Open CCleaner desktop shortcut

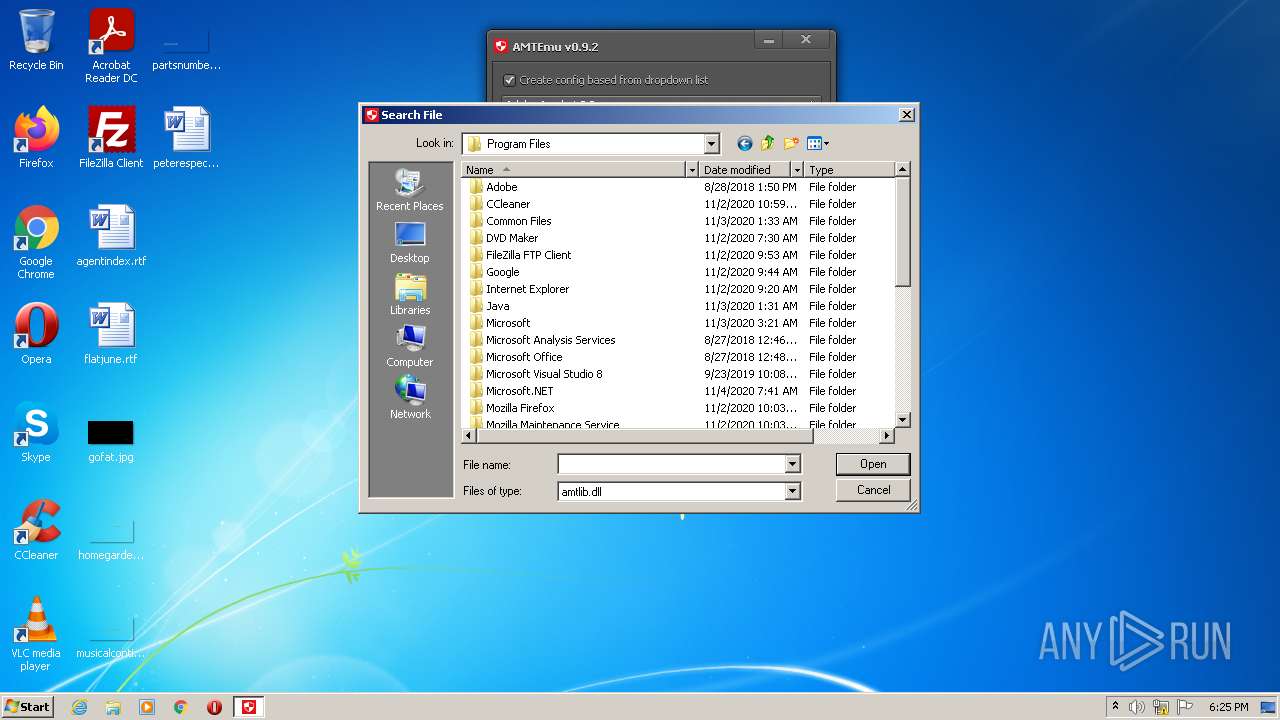[x=36, y=529]
